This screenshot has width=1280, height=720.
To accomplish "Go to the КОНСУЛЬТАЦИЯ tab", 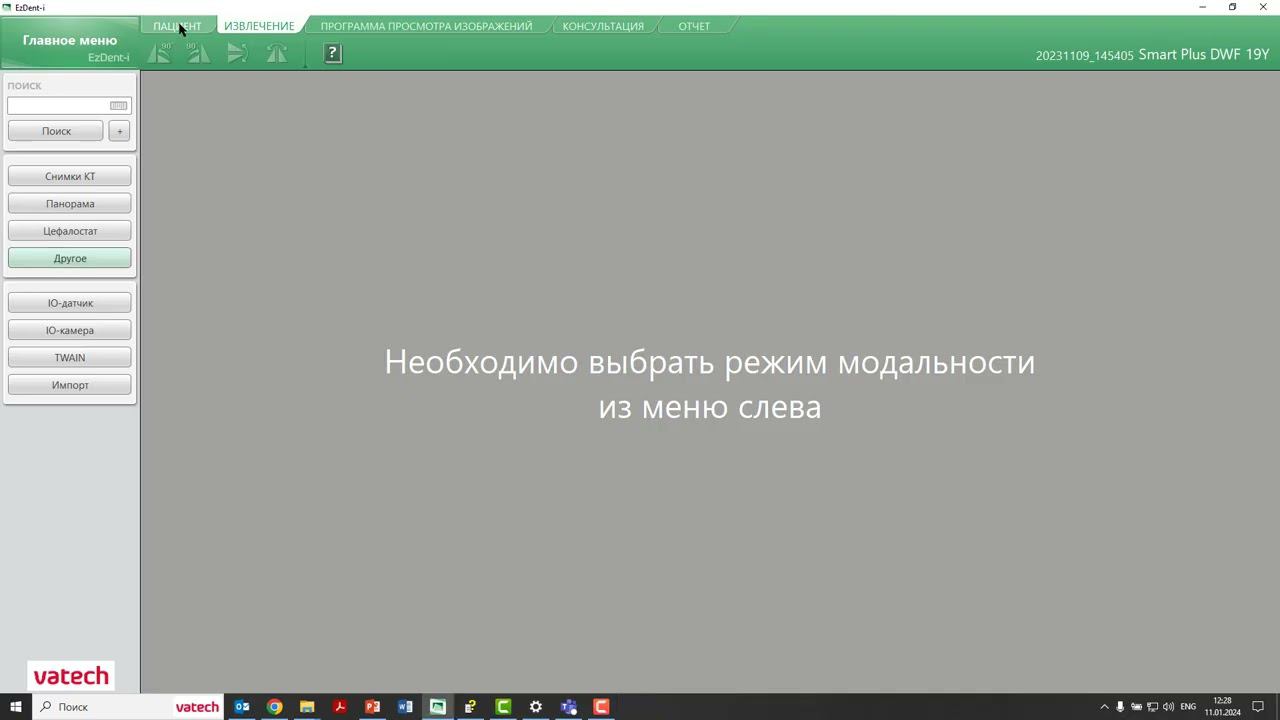I will tap(603, 26).
